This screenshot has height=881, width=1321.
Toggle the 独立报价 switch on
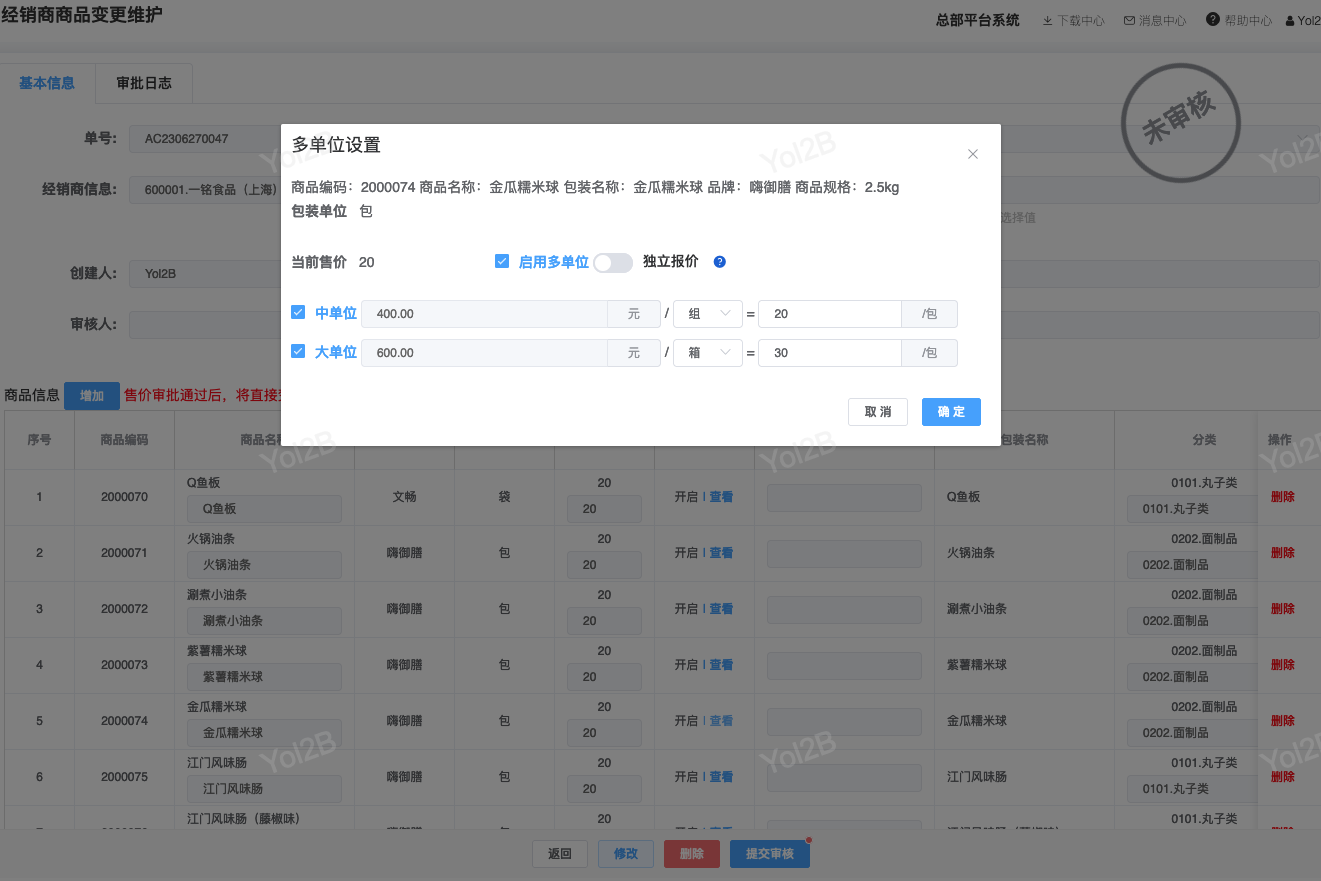tap(612, 262)
